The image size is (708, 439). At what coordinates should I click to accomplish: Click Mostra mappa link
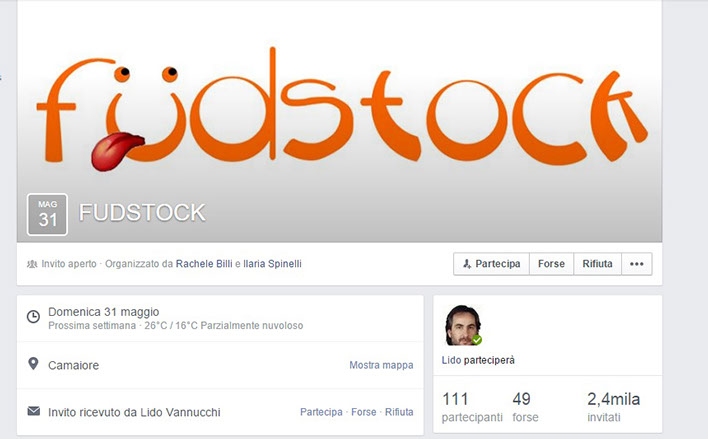[x=381, y=365]
